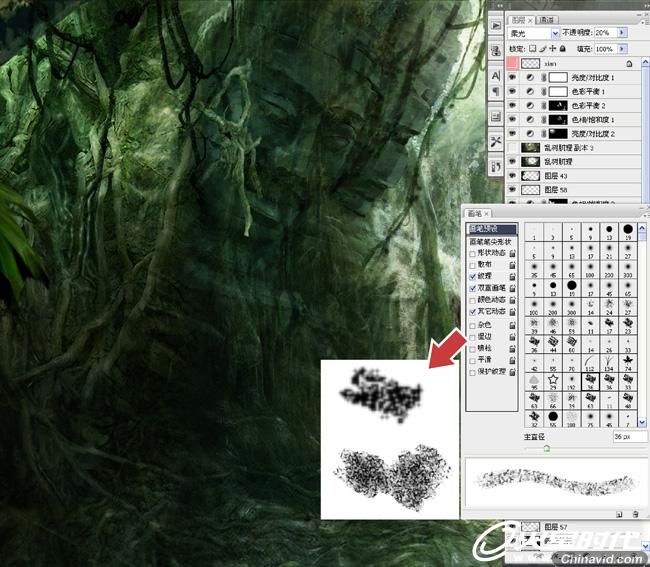
Task: Select 画笔预设 (Brush Presets) entry
Action: pos(492,229)
